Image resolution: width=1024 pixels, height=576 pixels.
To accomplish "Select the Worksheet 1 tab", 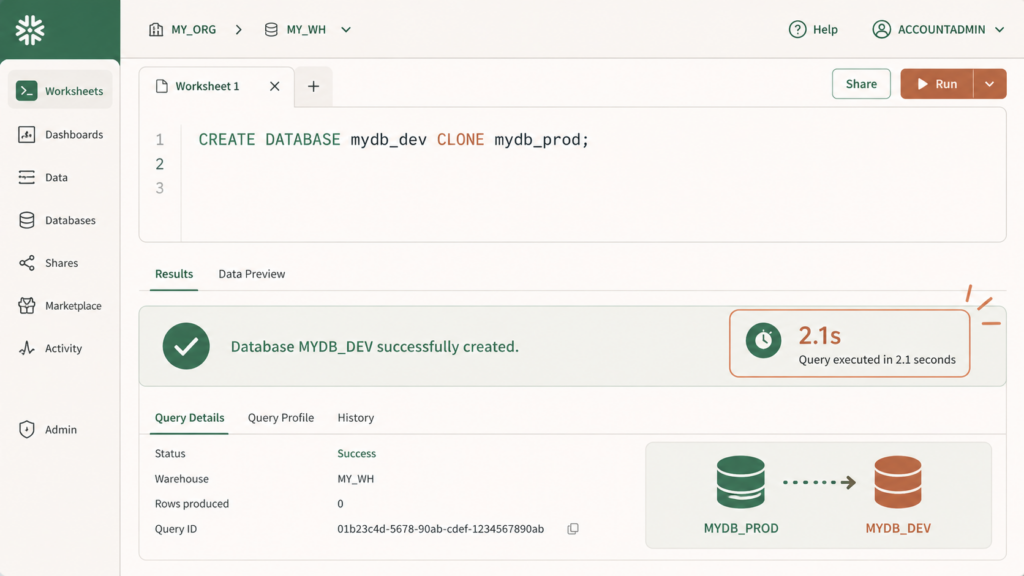I will pyautogui.click(x=217, y=86).
